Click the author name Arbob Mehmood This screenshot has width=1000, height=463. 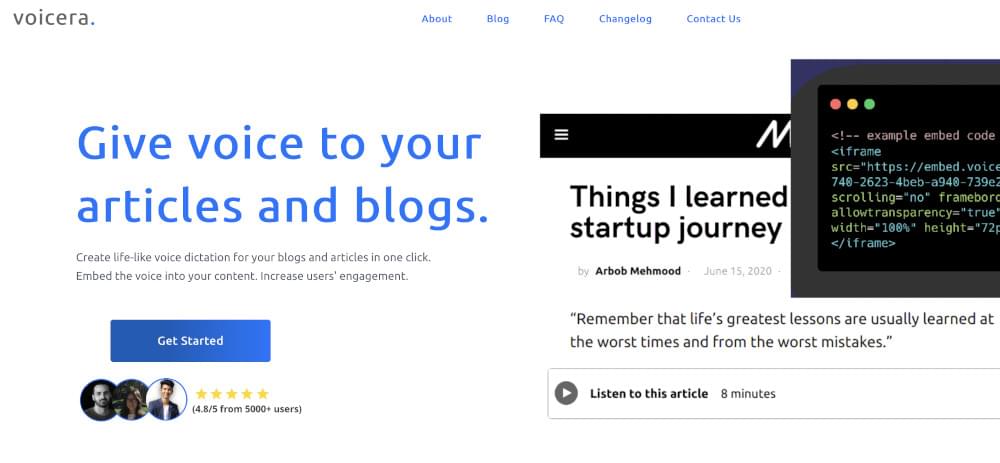click(x=638, y=271)
